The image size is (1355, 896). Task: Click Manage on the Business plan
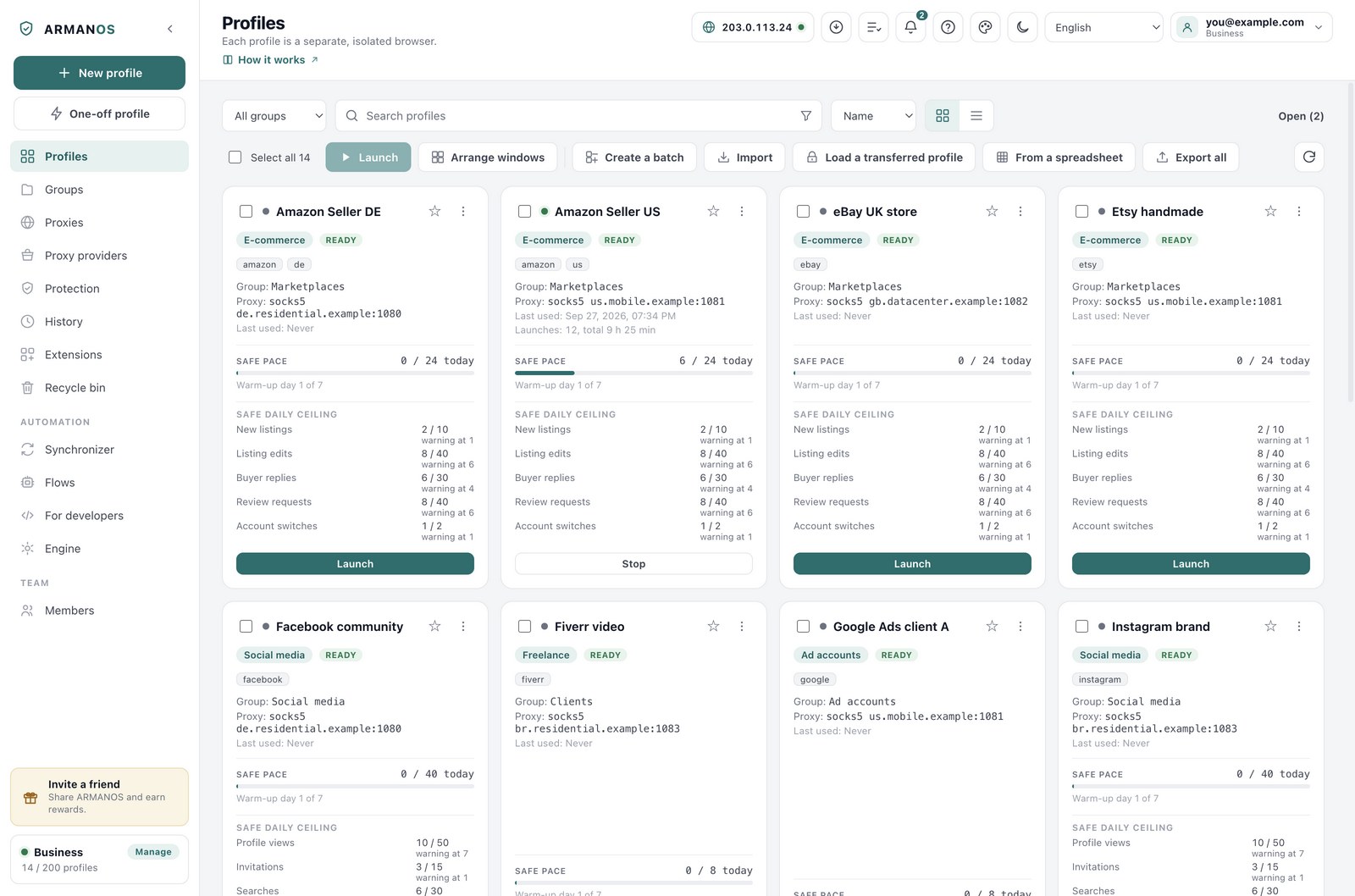click(x=153, y=852)
